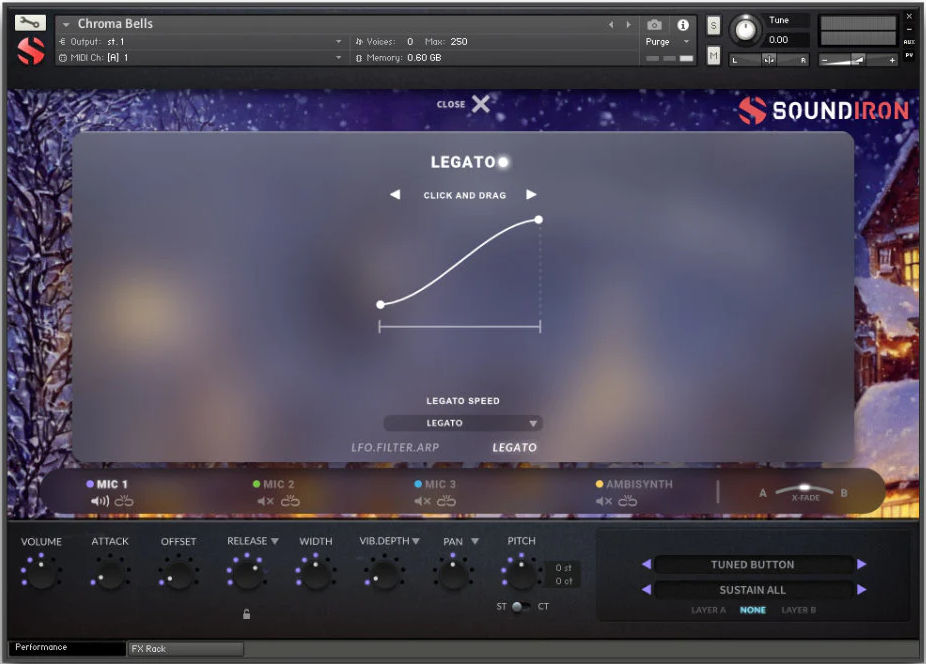Expand the Output st. 1 selector

(x=340, y=42)
